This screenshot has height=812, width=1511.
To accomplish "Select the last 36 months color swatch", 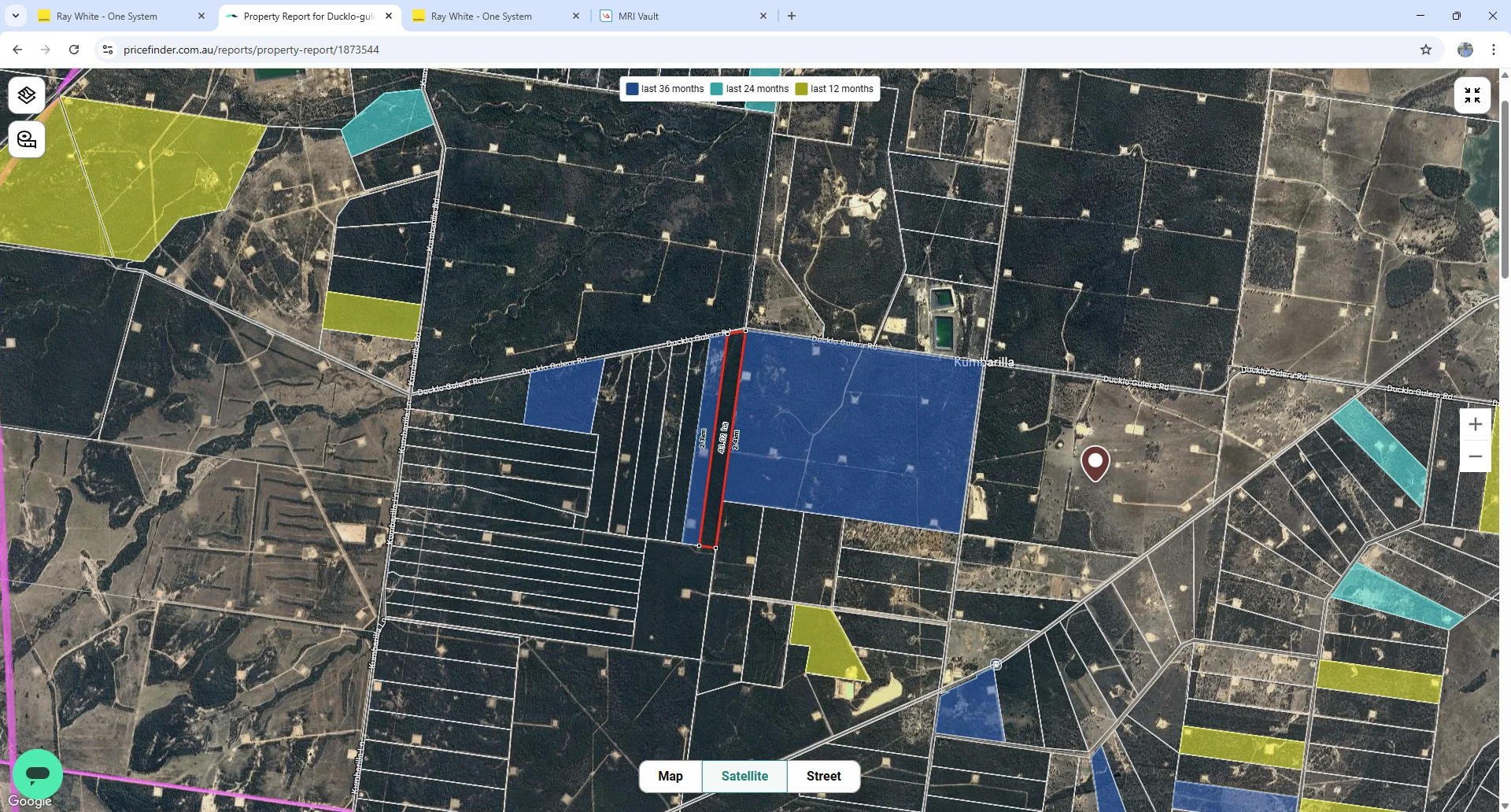I will pos(632,88).
